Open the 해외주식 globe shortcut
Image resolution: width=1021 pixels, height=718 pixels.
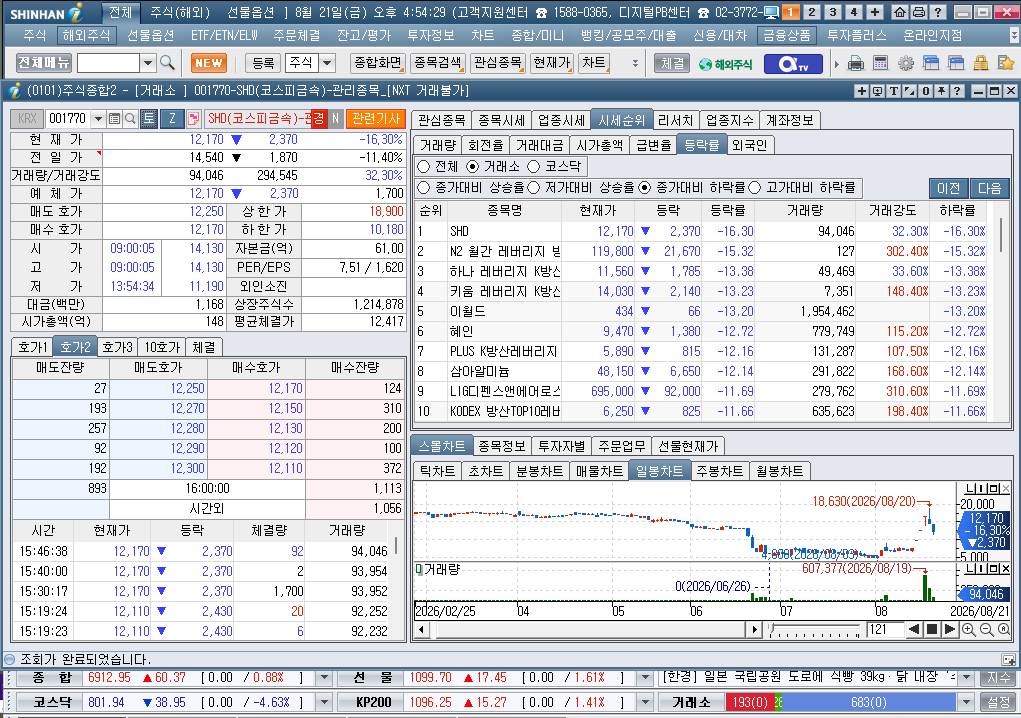coord(725,64)
